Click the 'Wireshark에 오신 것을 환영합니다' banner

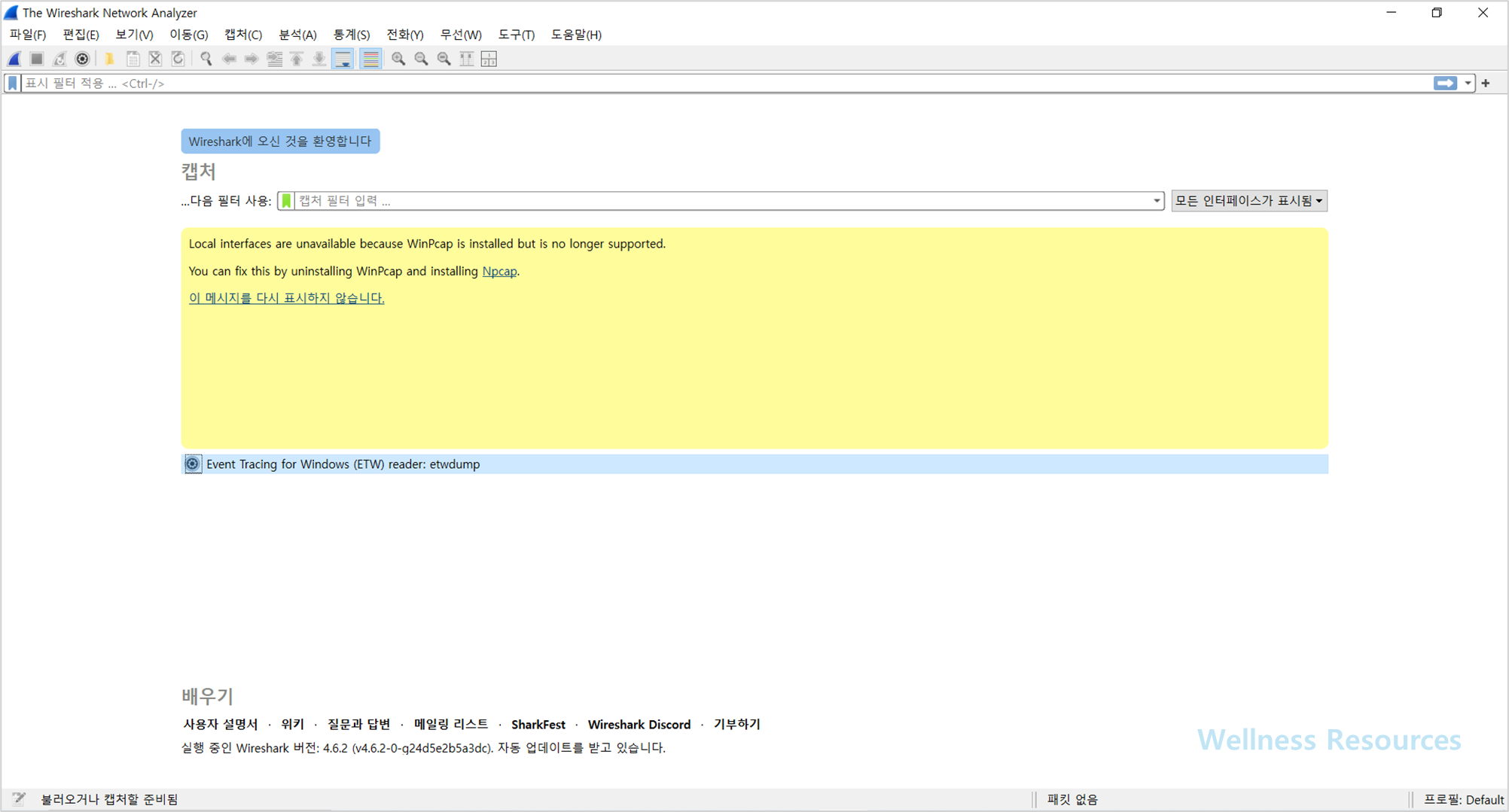pyautogui.click(x=280, y=141)
